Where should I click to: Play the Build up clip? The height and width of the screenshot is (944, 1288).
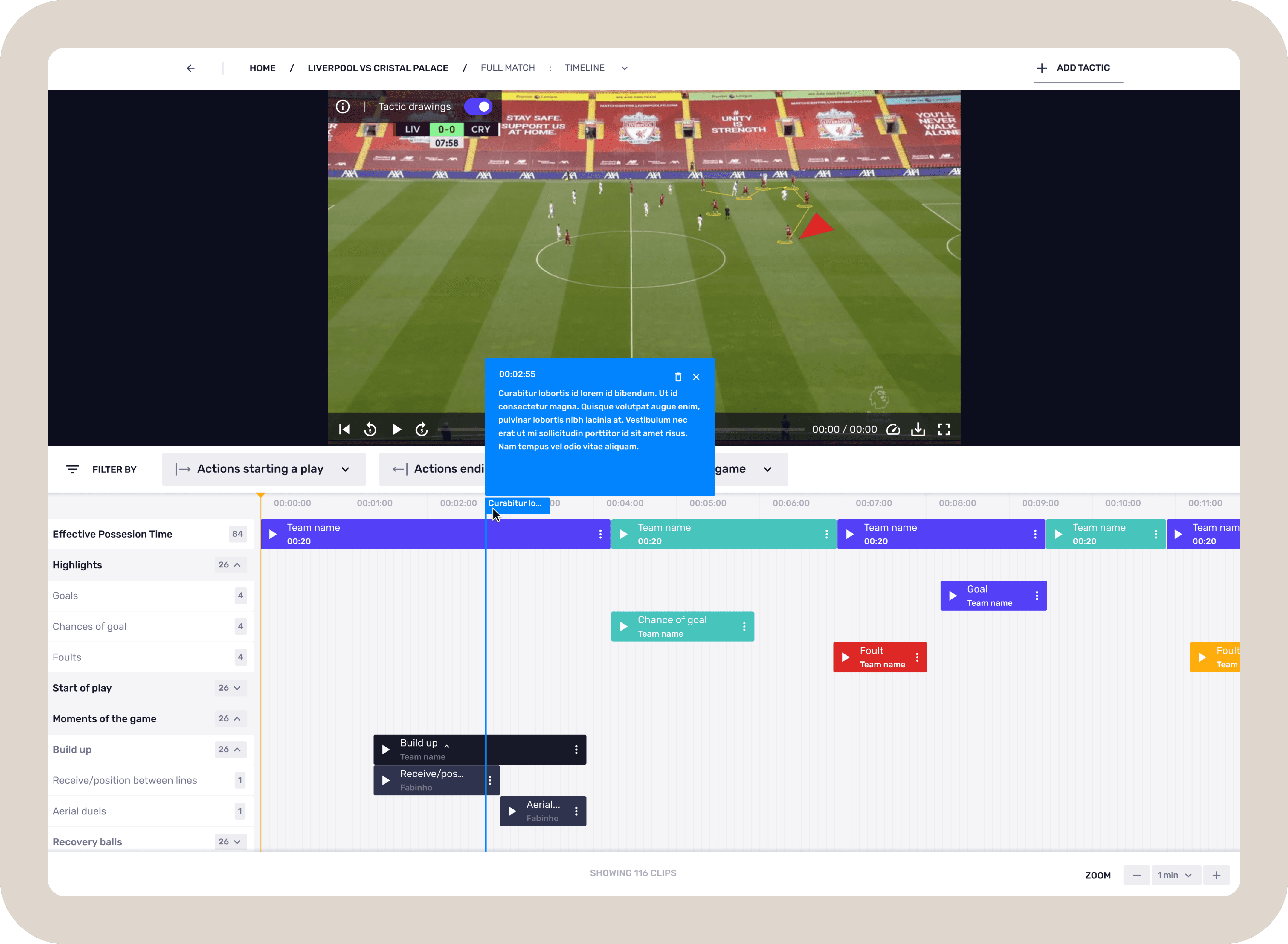(386, 750)
